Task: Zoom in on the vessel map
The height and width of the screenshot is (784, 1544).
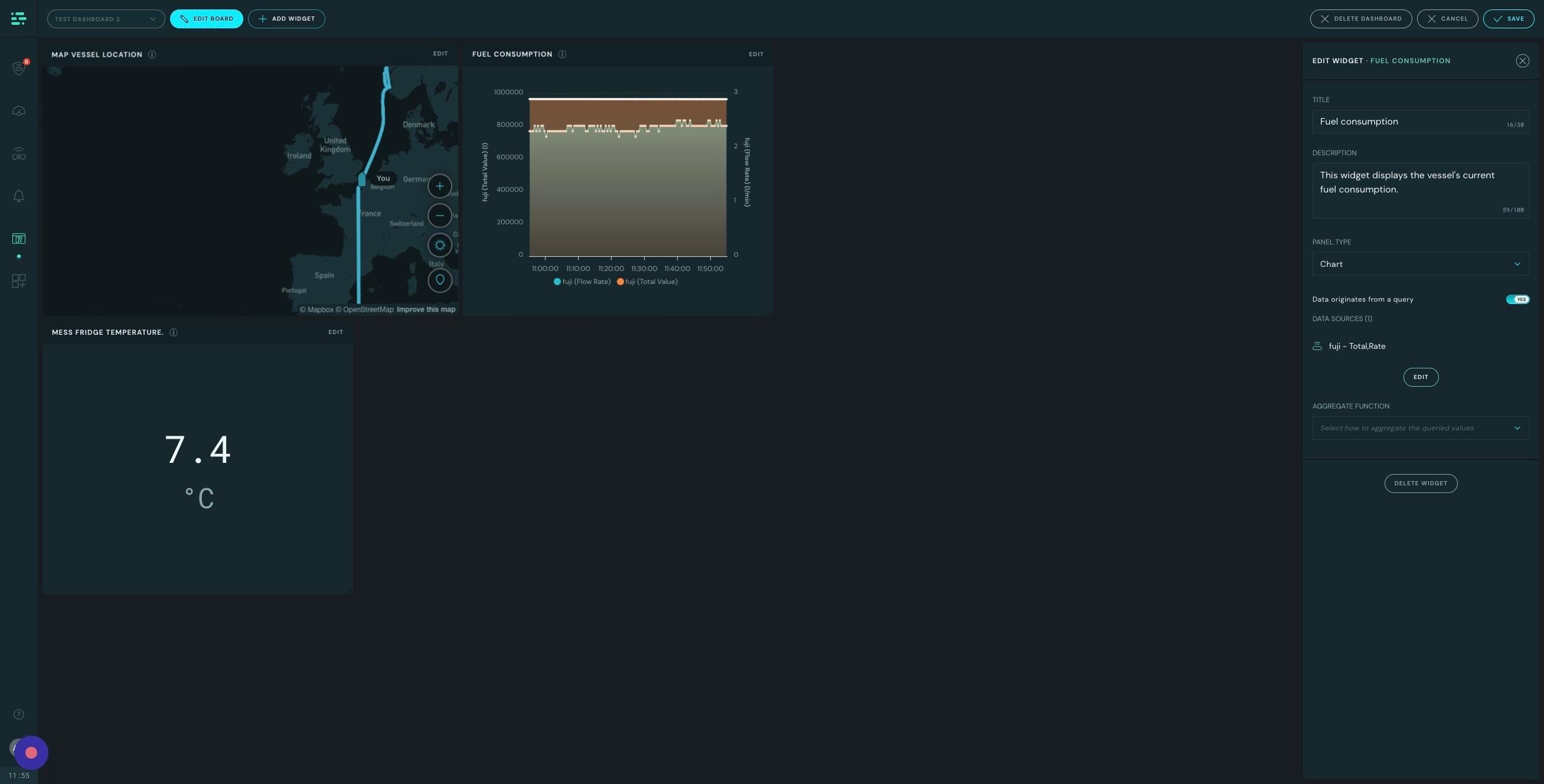Action: [439, 186]
